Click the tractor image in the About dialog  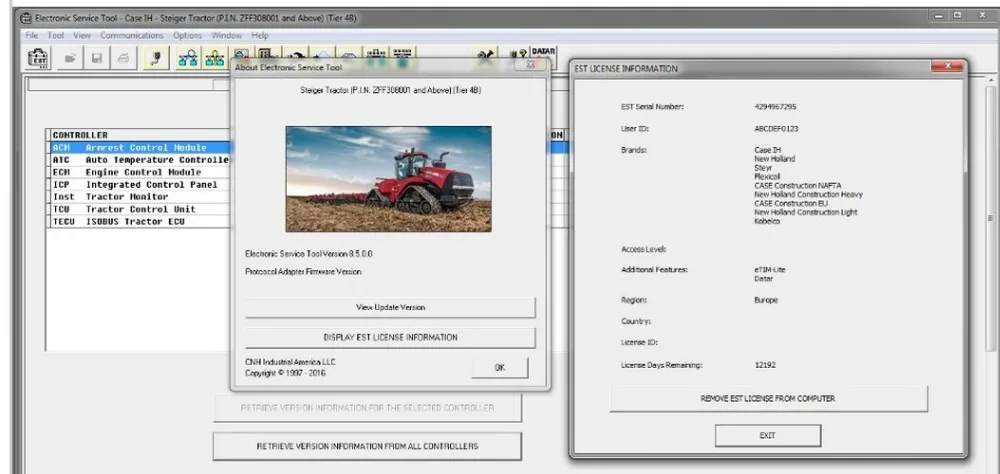[388, 179]
